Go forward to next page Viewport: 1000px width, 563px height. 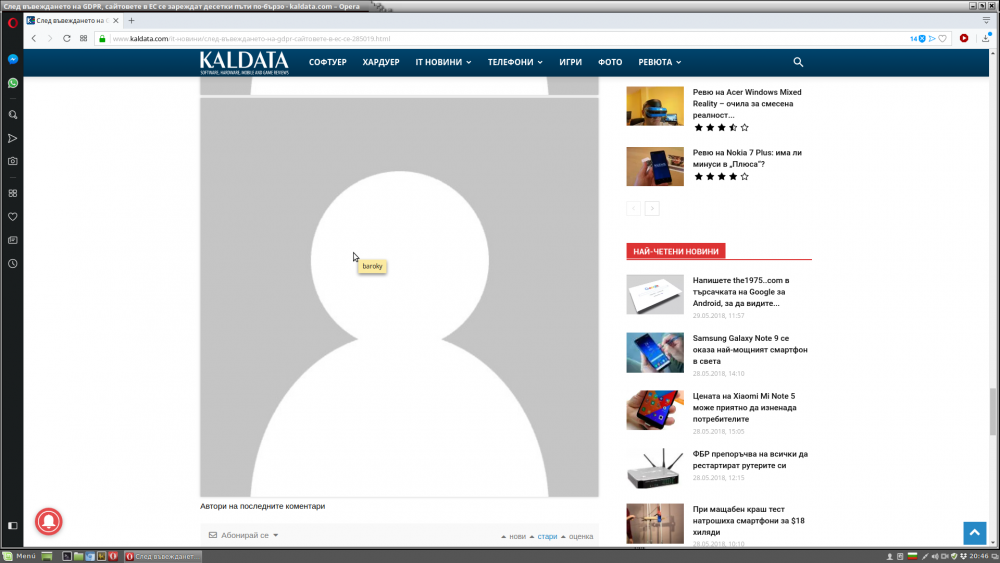[50, 38]
